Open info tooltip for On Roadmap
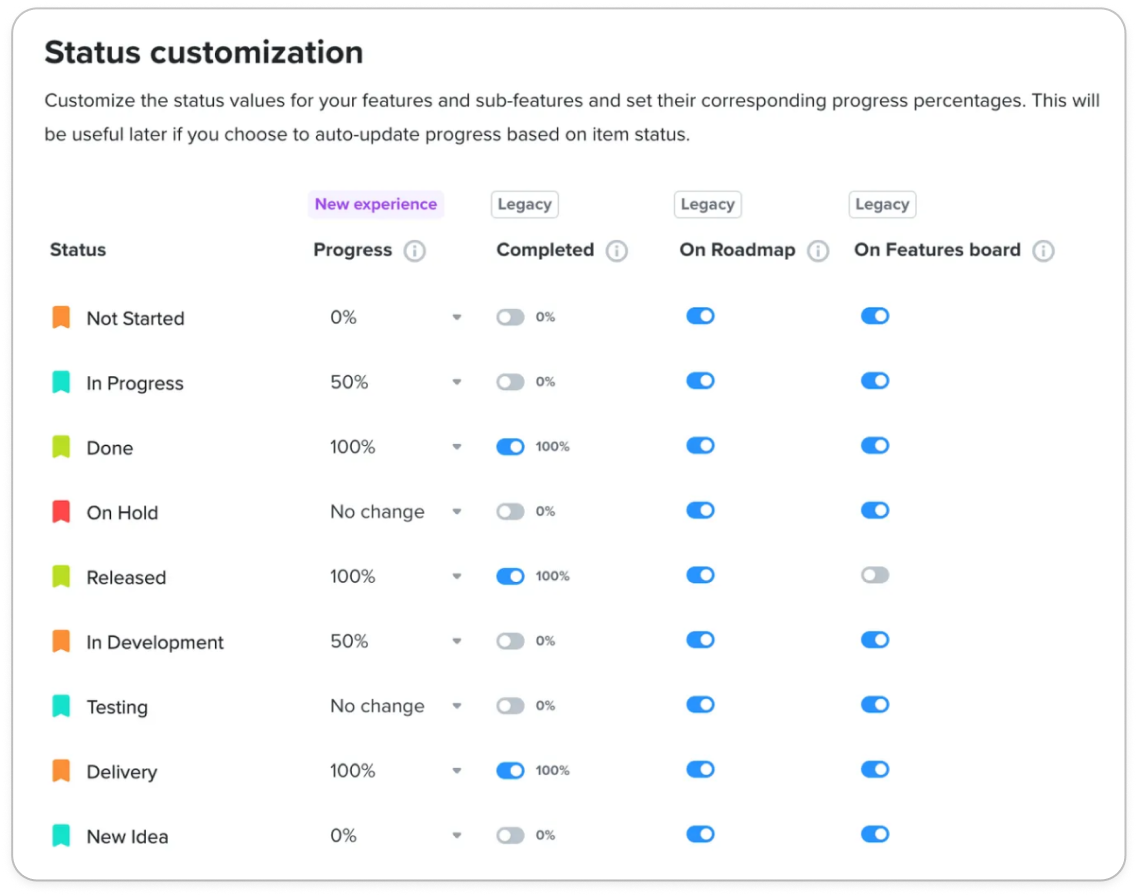 point(818,251)
